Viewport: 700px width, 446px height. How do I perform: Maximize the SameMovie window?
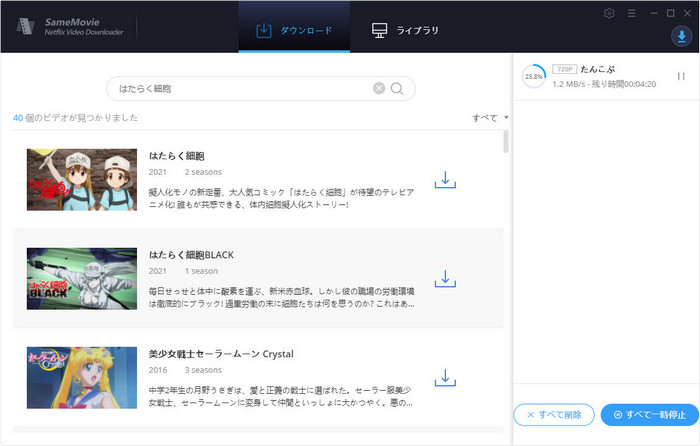(671, 13)
